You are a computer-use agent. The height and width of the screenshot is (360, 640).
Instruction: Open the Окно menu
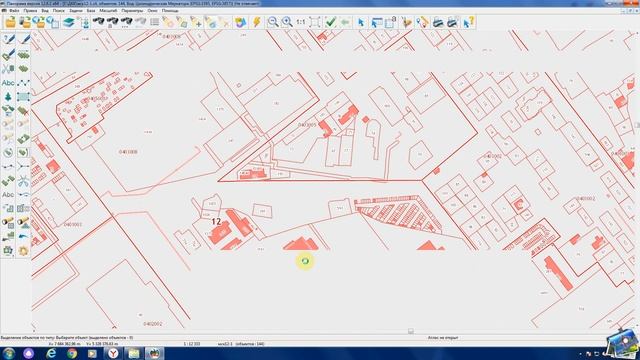pyautogui.click(x=153, y=11)
